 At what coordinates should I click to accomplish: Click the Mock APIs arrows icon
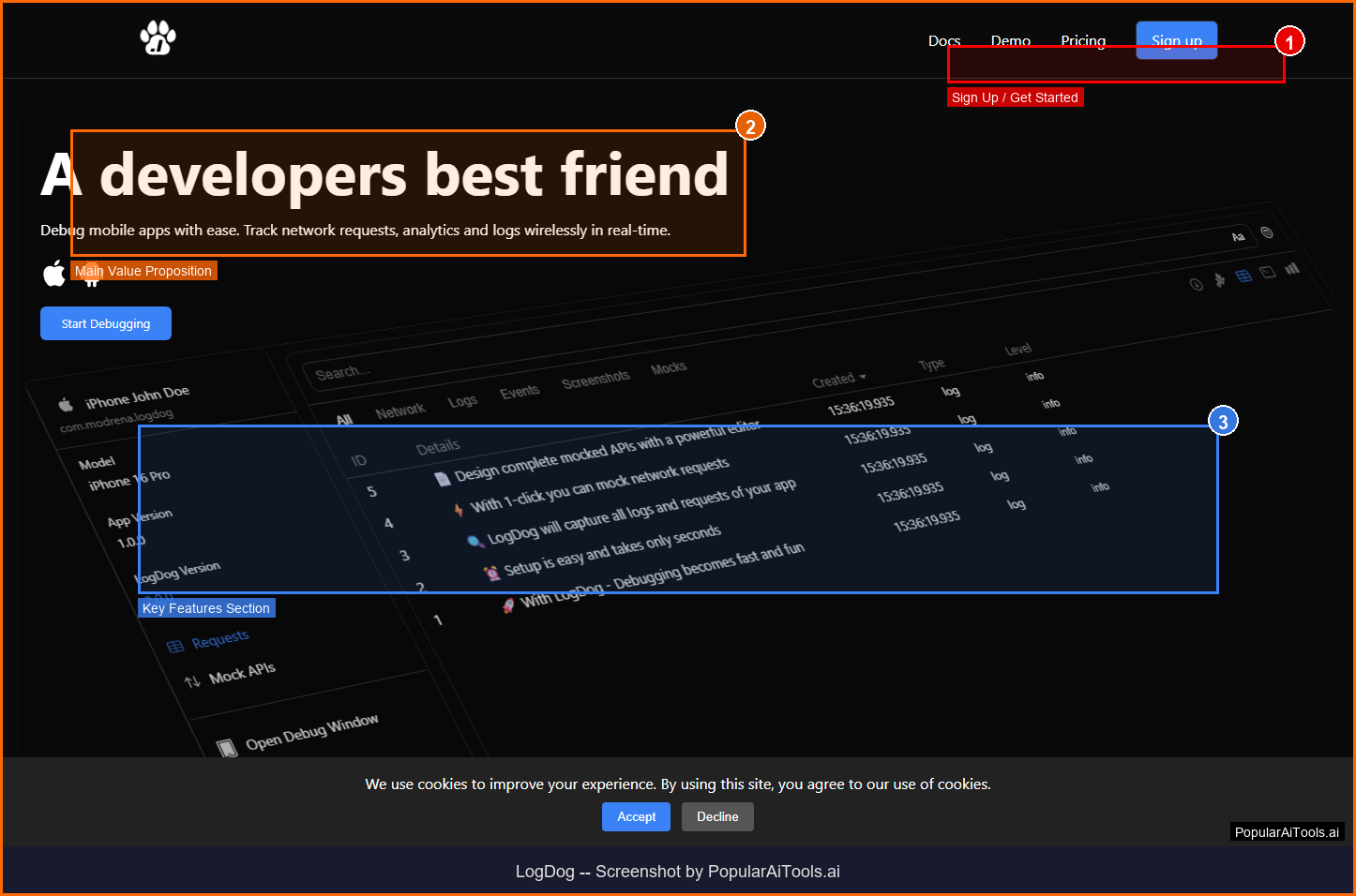[192, 681]
